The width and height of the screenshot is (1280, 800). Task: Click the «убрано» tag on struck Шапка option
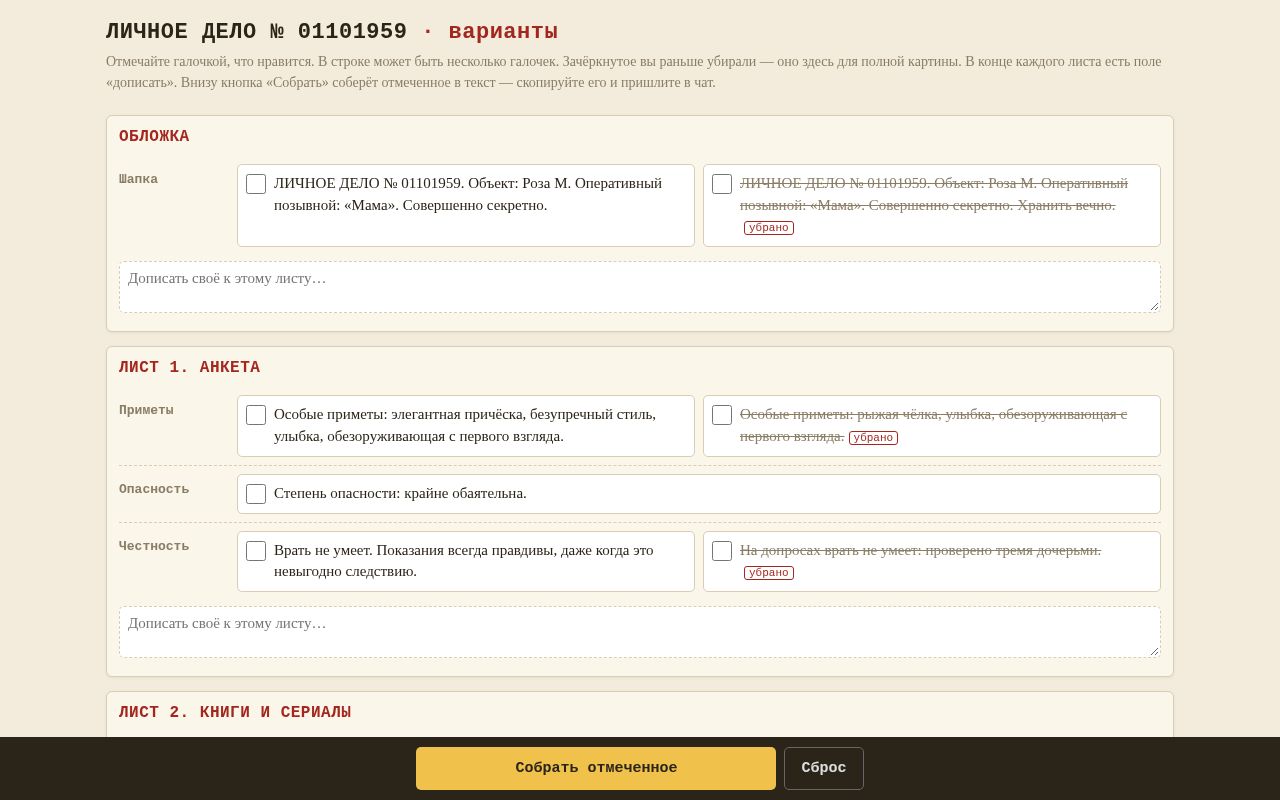[x=769, y=228]
